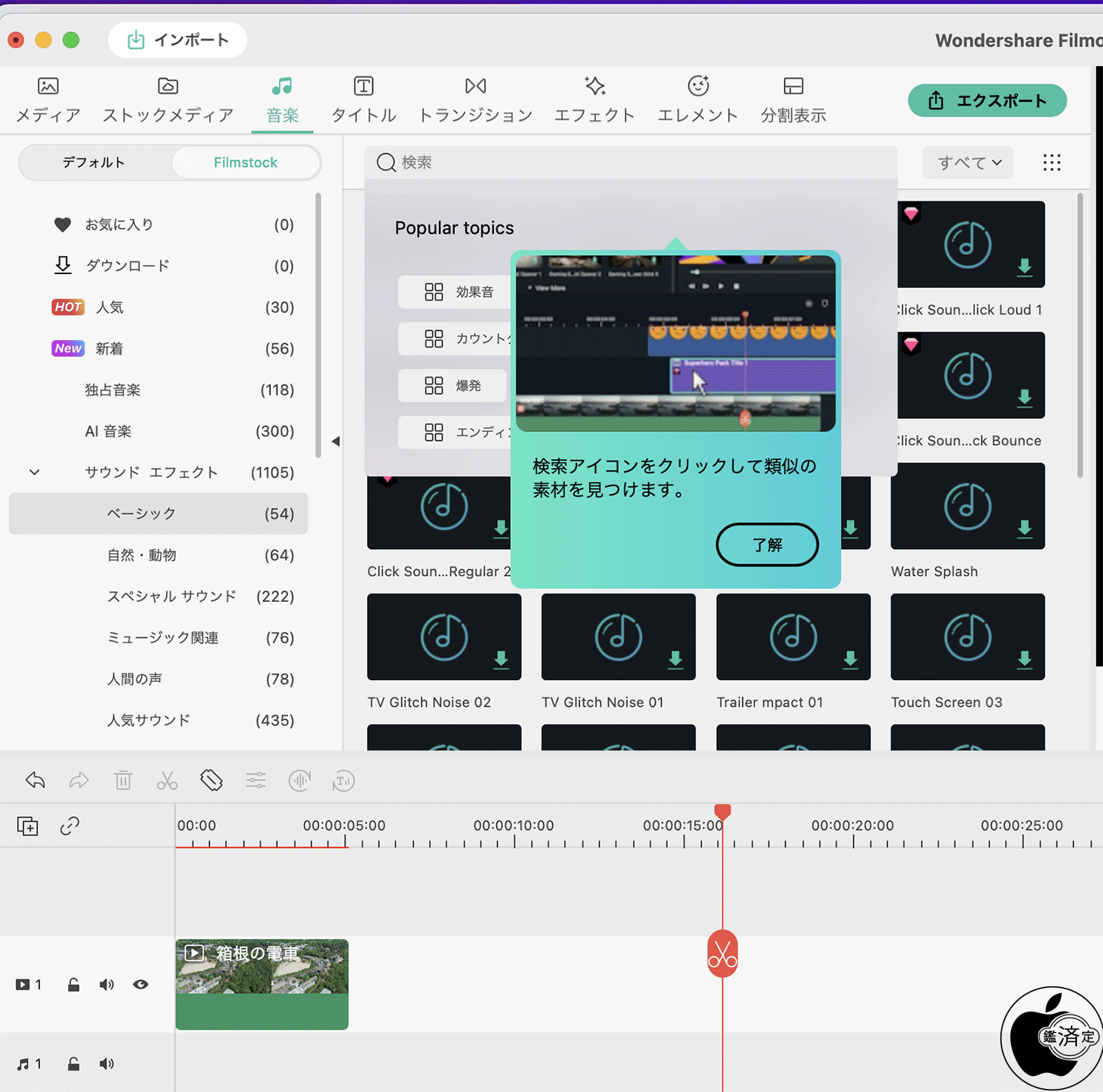
Task: Click the エクスポート button
Action: (987, 100)
